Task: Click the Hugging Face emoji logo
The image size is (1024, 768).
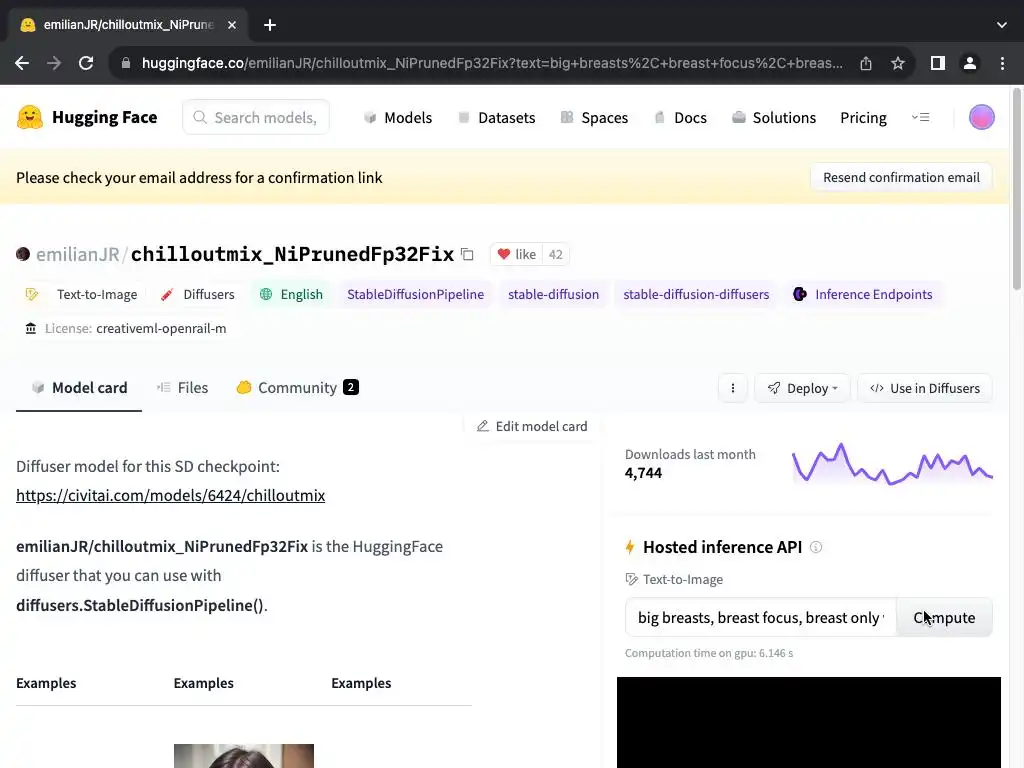Action: [x=29, y=118]
